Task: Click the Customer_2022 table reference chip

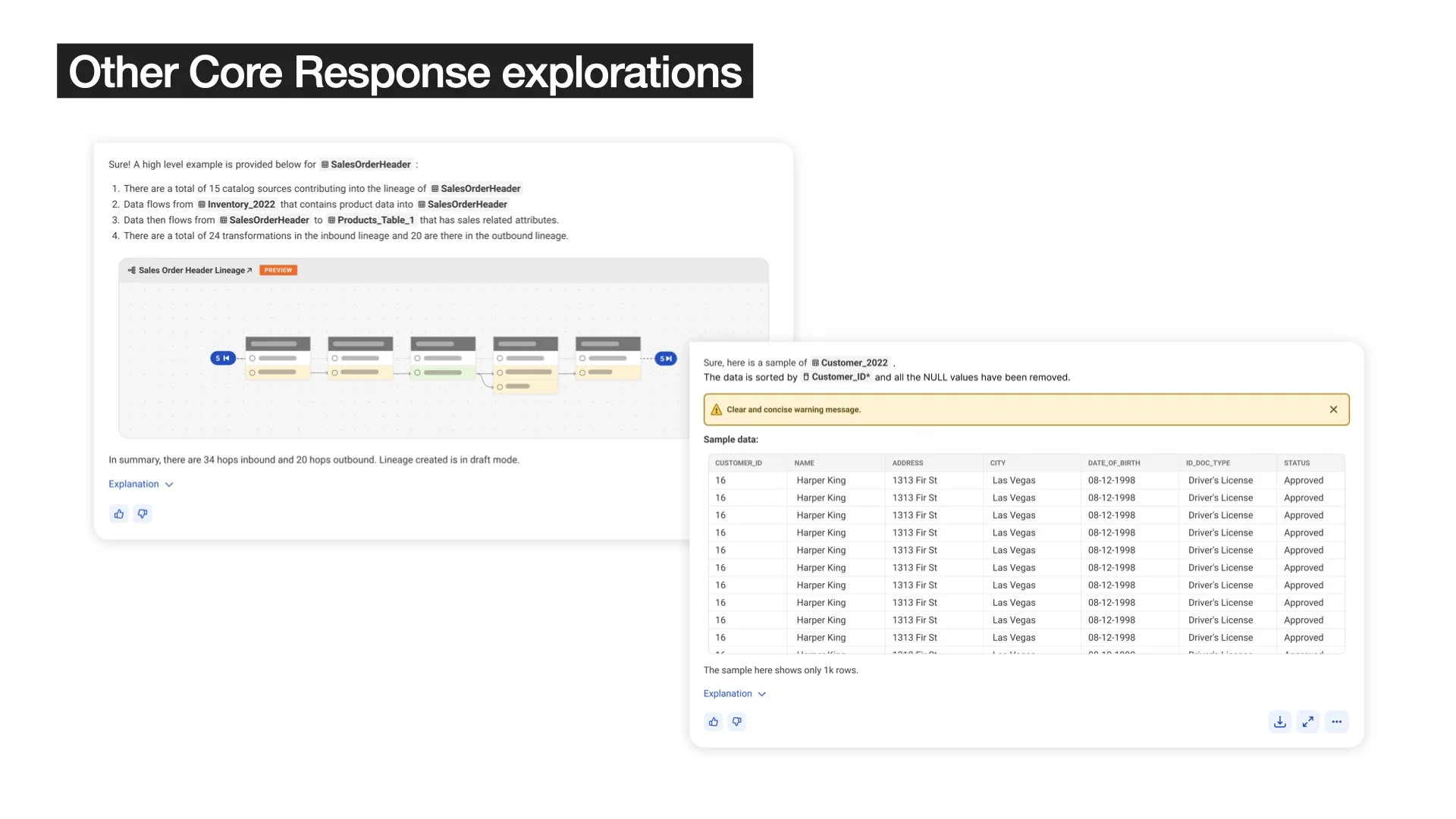Action: pos(849,362)
